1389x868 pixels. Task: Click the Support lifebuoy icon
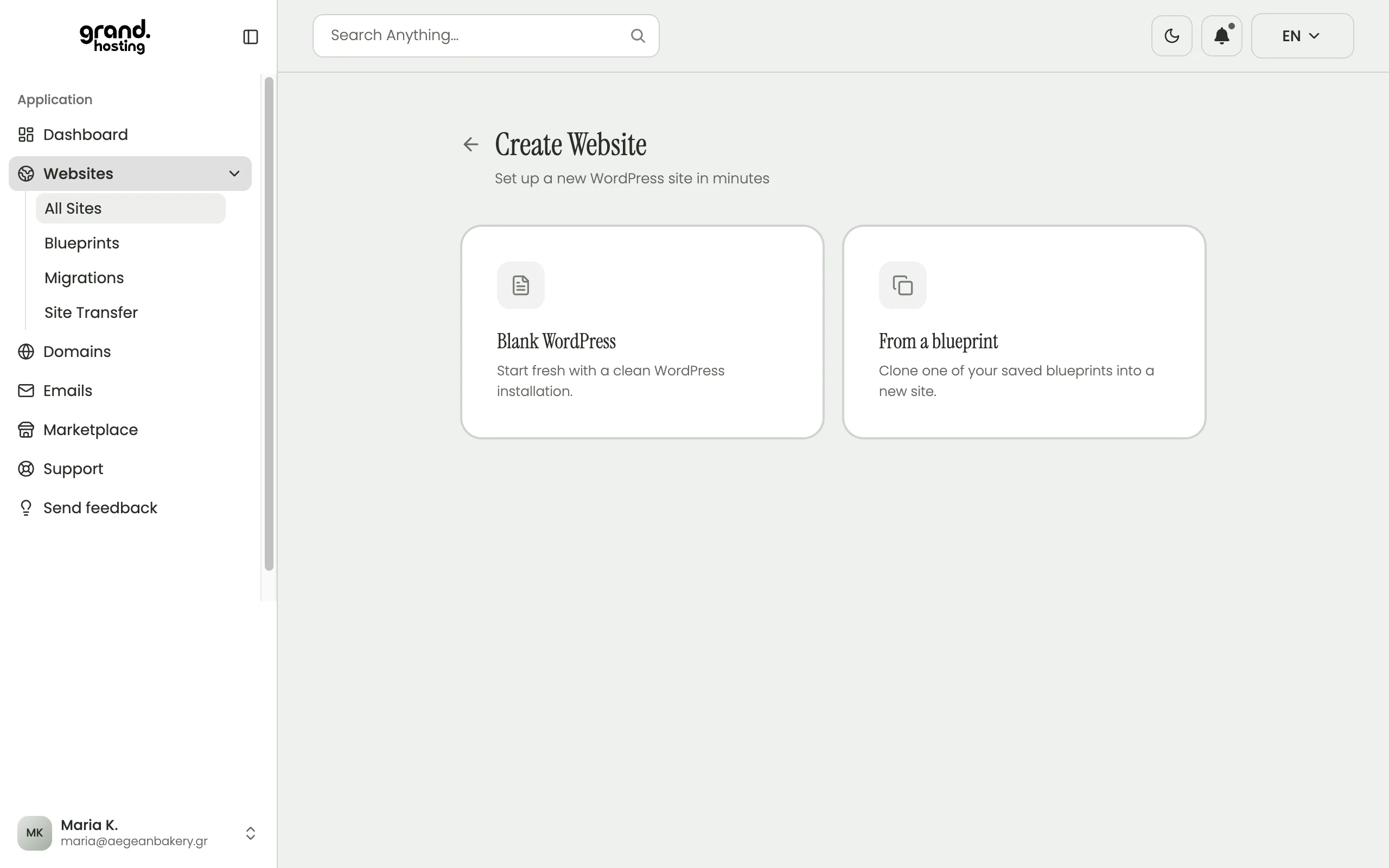tap(26, 468)
